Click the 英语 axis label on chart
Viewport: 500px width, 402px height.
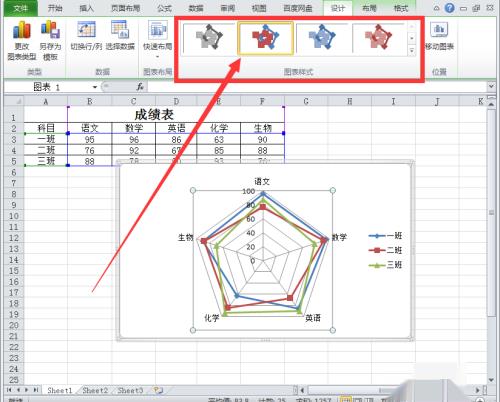[x=313, y=318]
